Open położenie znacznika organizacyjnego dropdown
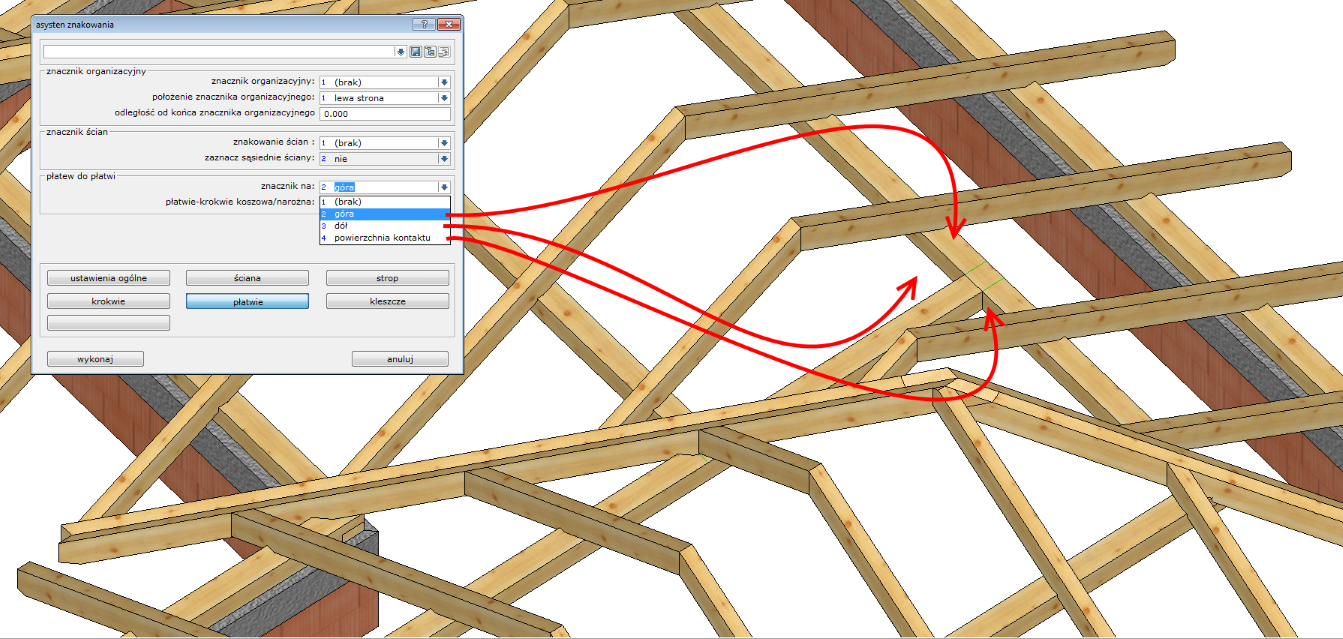Image resolution: width=1343 pixels, height=639 pixels. click(x=444, y=98)
